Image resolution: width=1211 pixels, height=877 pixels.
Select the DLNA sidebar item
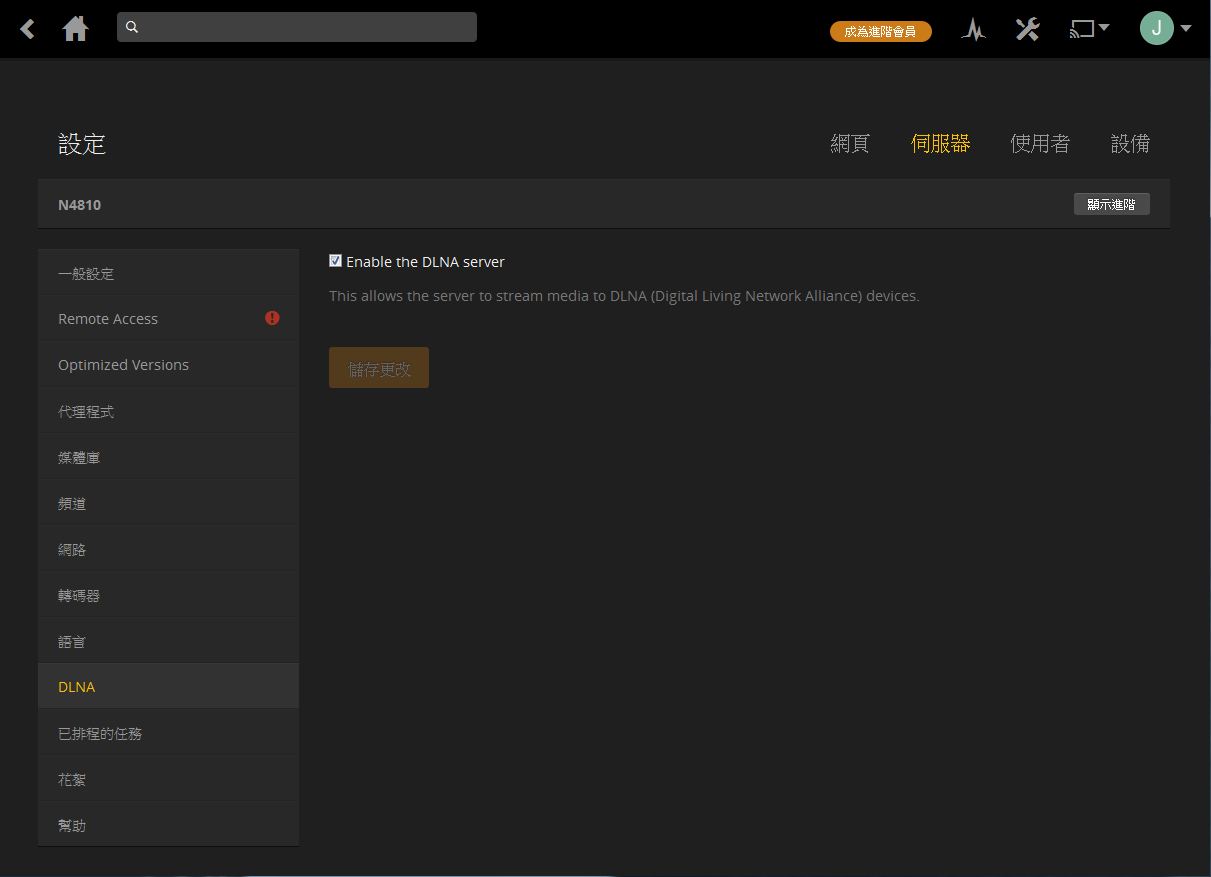168,687
